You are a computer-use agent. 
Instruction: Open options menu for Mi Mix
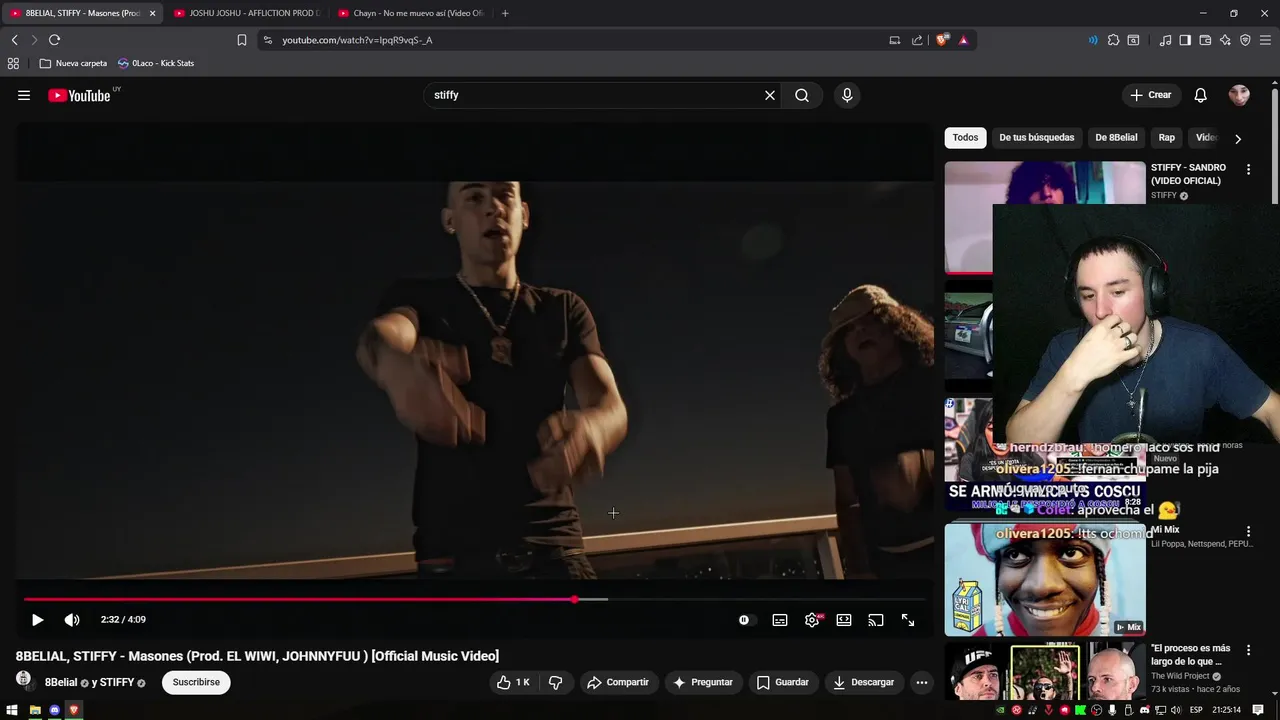(1248, 532)
